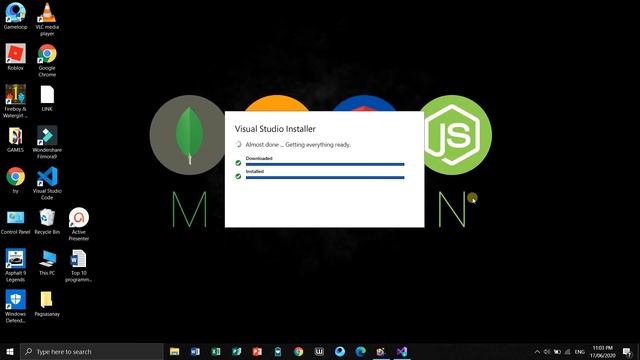The image size is (640, 360).
Task: Select Asphalt 9 Legends desktop icon
Action: 16,265
